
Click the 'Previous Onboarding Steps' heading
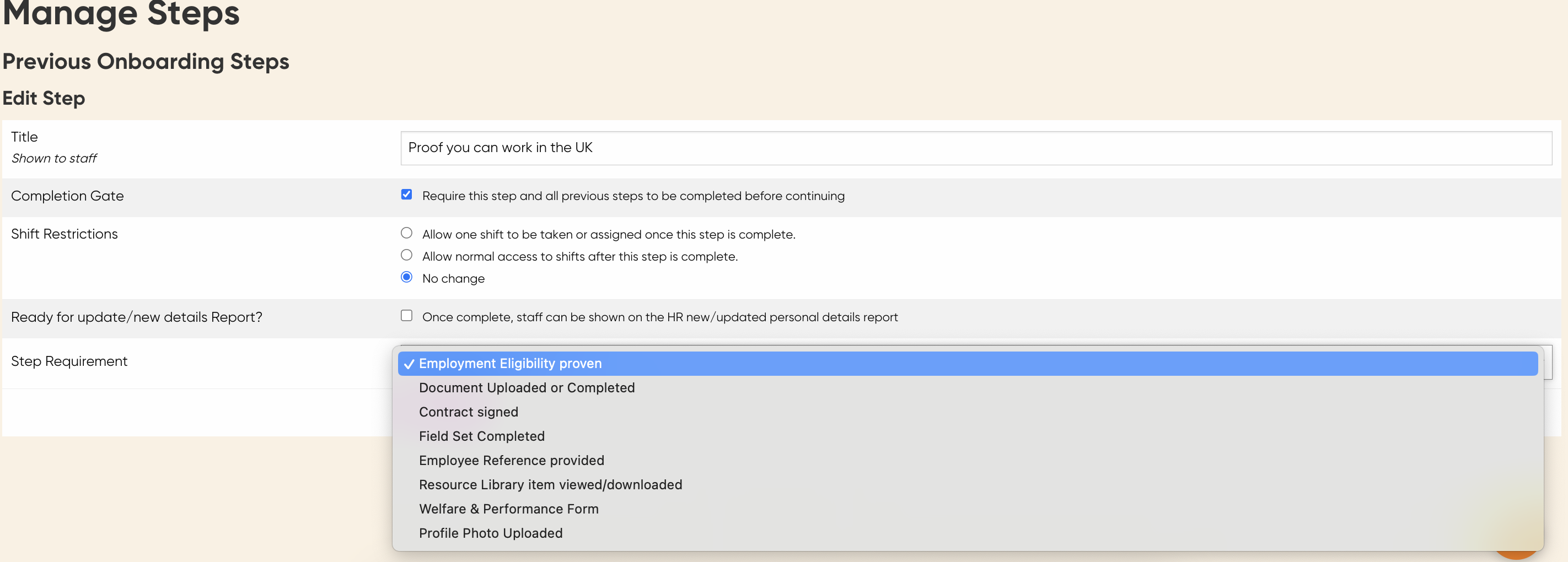146,61
